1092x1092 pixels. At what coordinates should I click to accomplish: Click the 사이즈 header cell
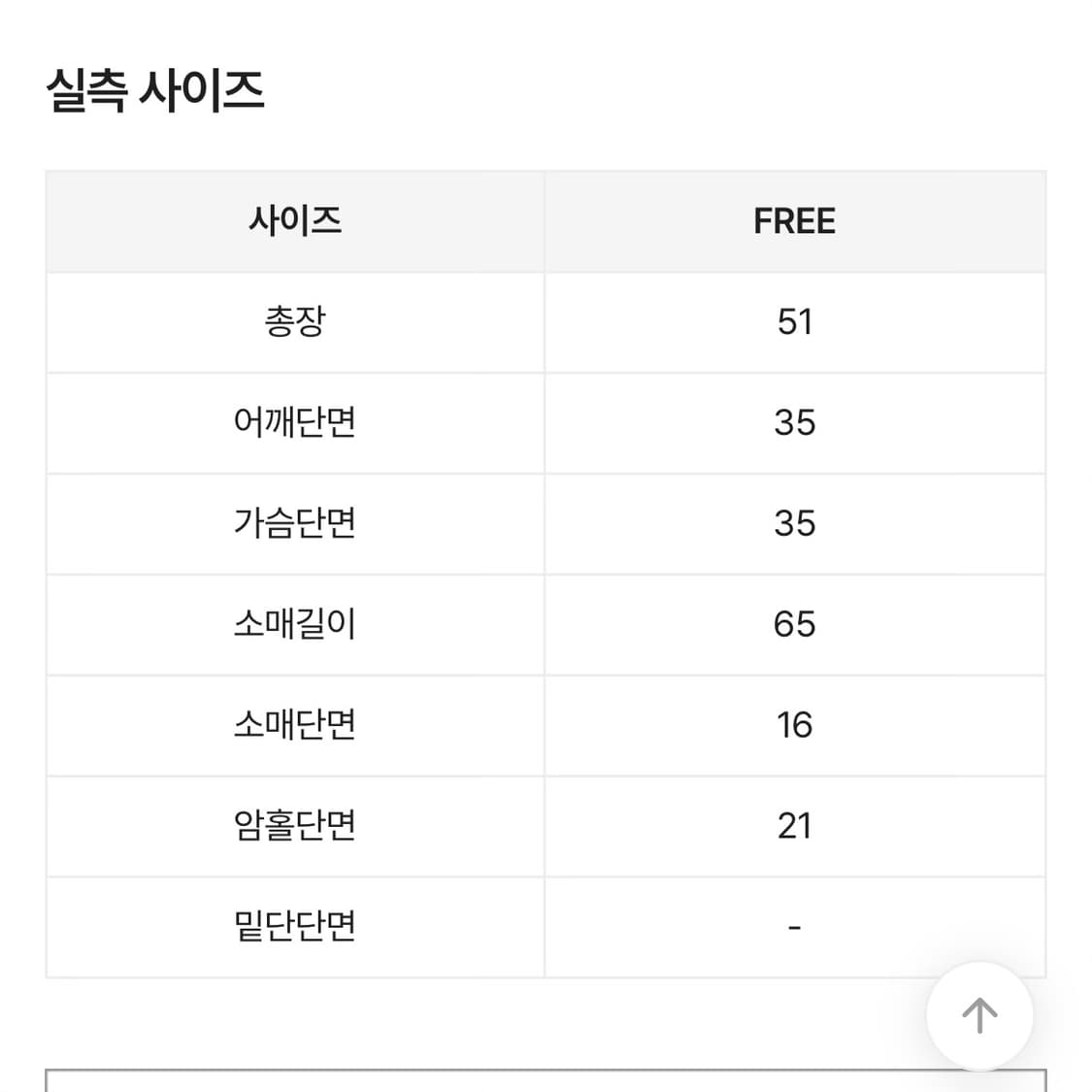click(294, 221)
